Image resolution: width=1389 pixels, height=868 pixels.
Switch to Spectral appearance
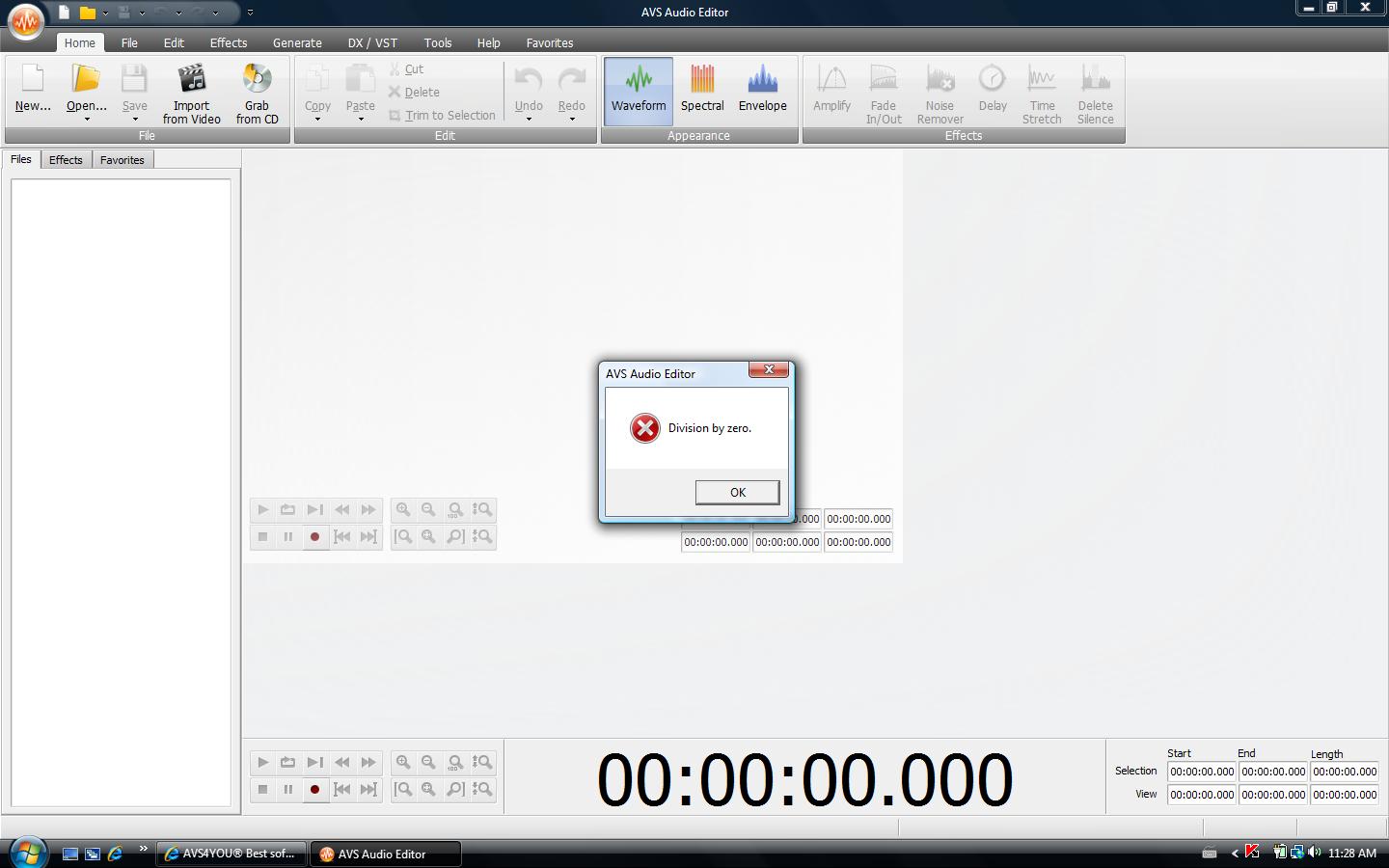702,92
